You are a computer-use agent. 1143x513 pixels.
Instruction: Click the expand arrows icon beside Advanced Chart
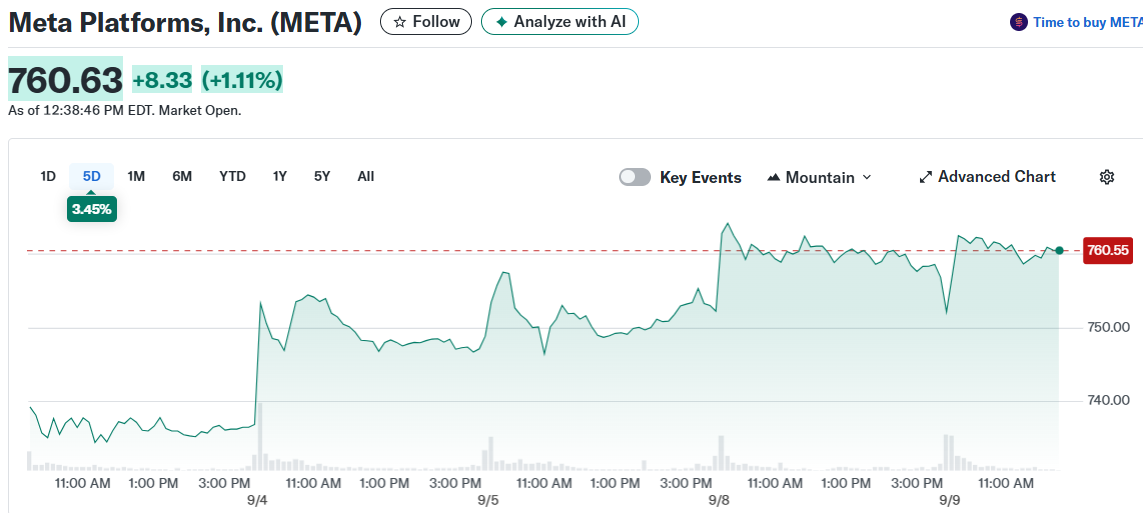[926, 177]
